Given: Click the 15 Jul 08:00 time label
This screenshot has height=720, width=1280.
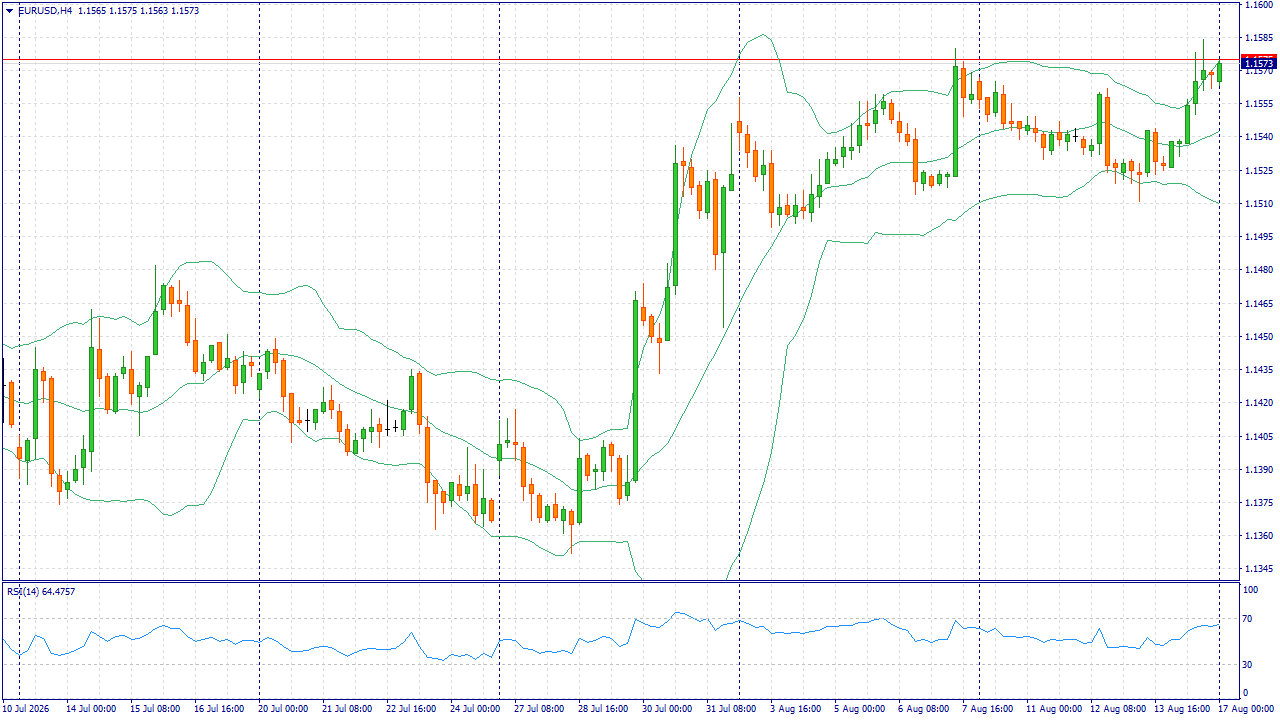Looking at the screenshot, I should tap(155, 709).
